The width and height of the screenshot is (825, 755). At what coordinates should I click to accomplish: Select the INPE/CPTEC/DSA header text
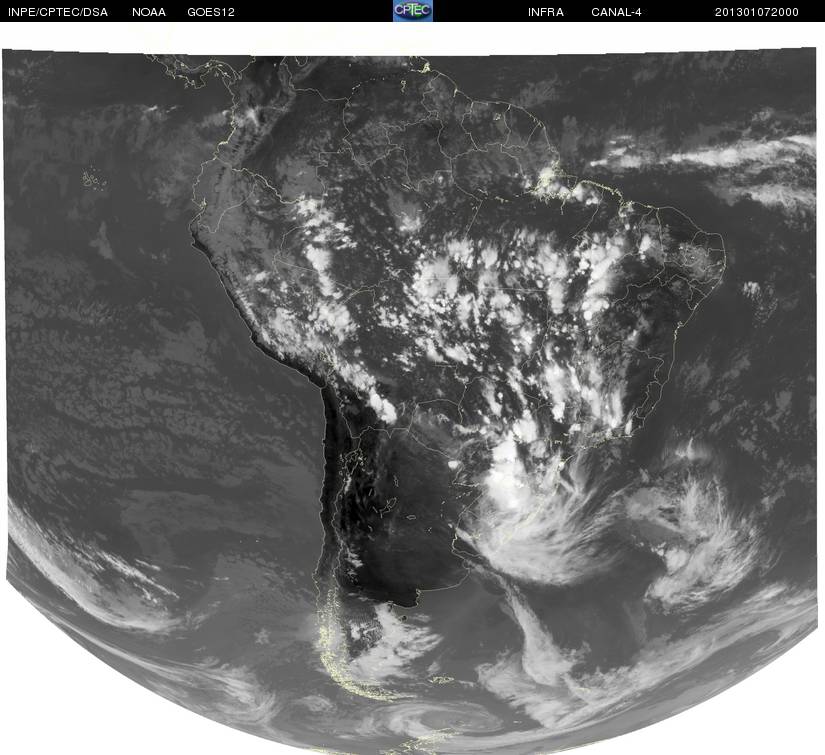(x=58, y=12)
